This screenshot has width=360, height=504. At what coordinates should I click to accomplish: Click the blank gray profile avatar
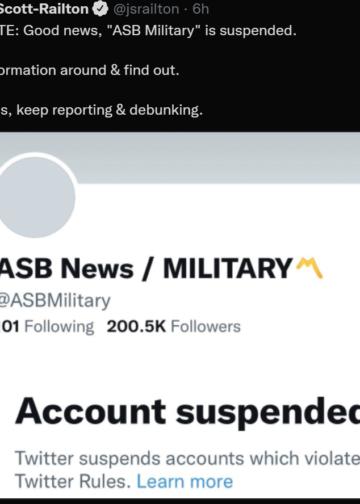[x=35, y=197]
